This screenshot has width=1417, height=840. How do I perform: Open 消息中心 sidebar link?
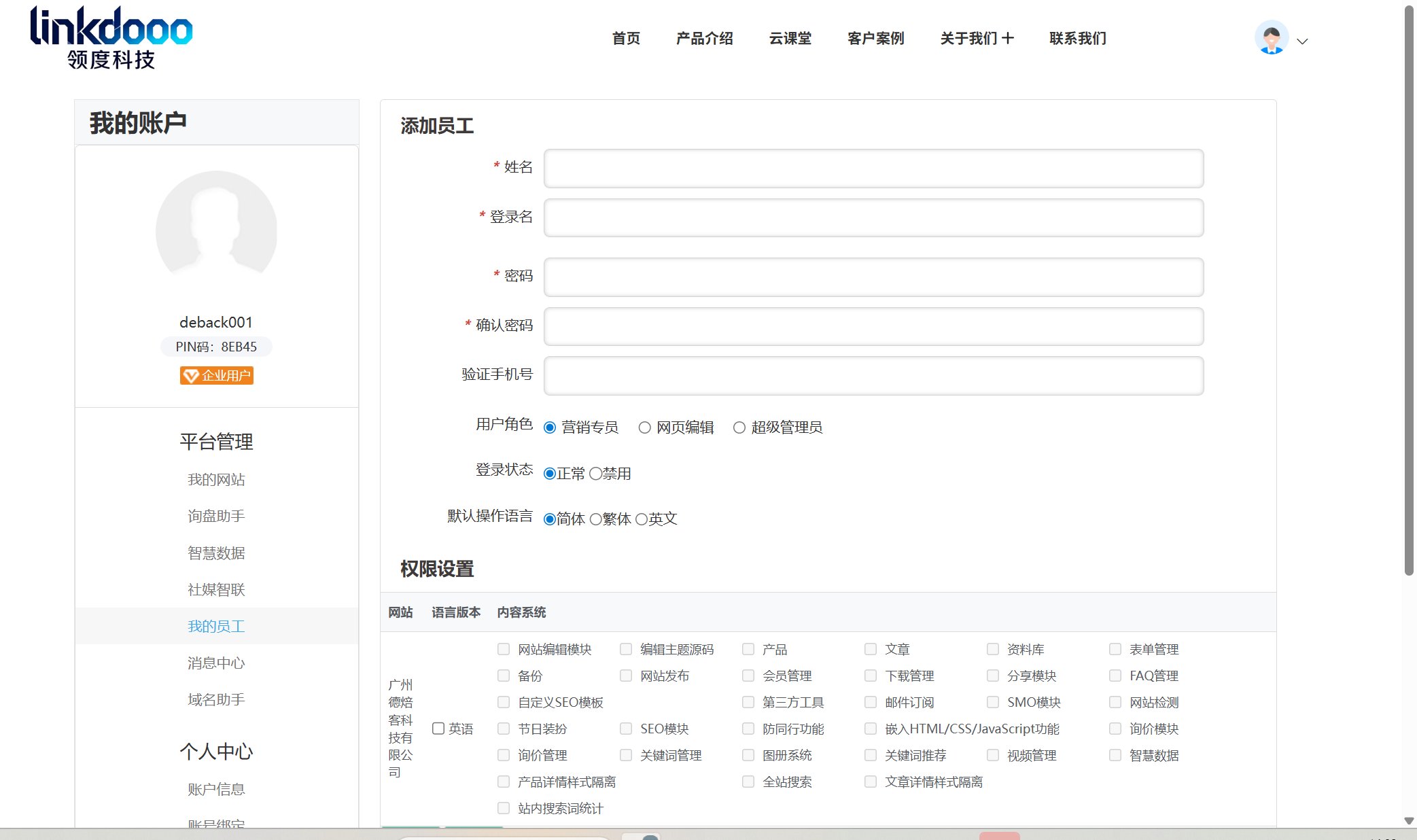click(216, 663)
